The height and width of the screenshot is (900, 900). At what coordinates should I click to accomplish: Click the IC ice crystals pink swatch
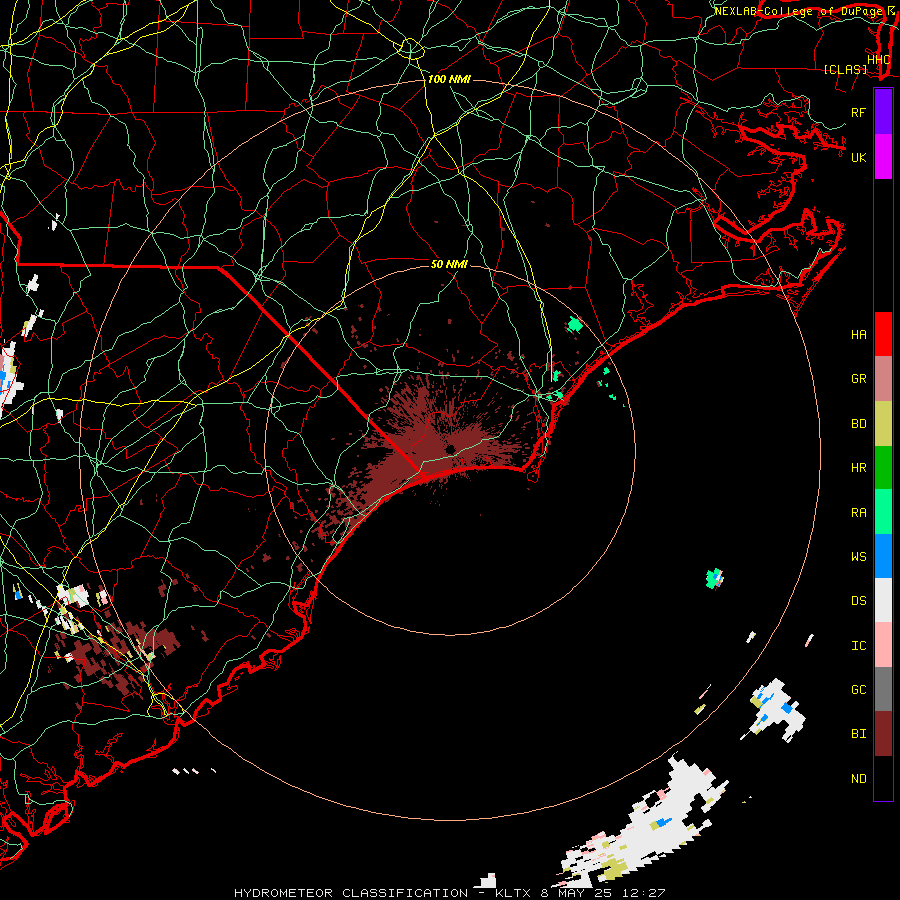tap(883, 645)
